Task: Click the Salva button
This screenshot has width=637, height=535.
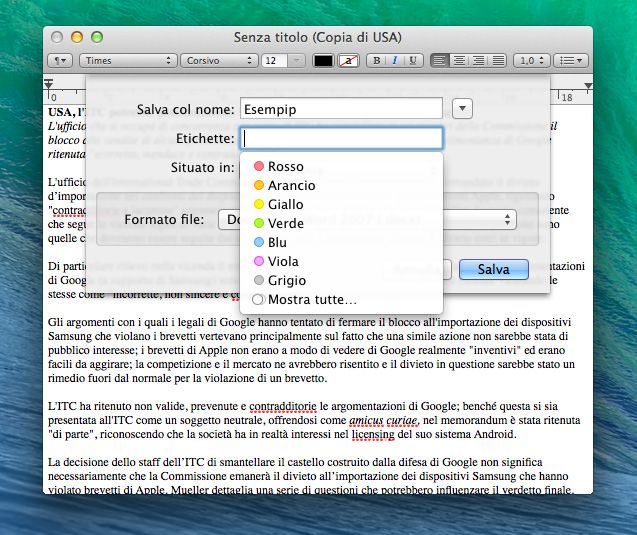Action: [x=493, y=270]
